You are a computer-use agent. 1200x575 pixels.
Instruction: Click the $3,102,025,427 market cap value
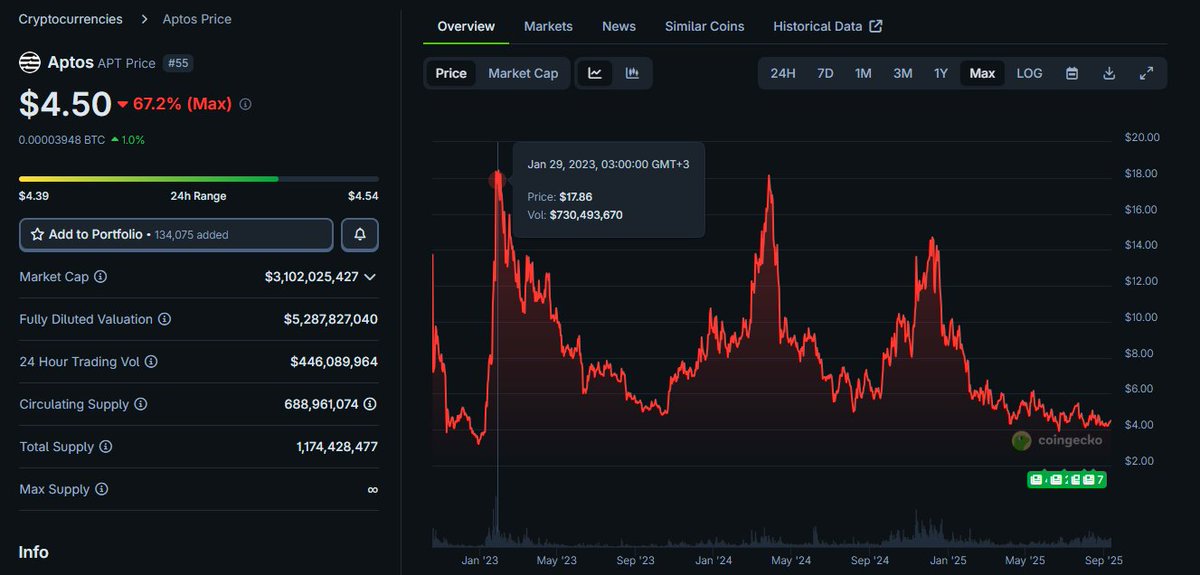[x=312, y=277]
